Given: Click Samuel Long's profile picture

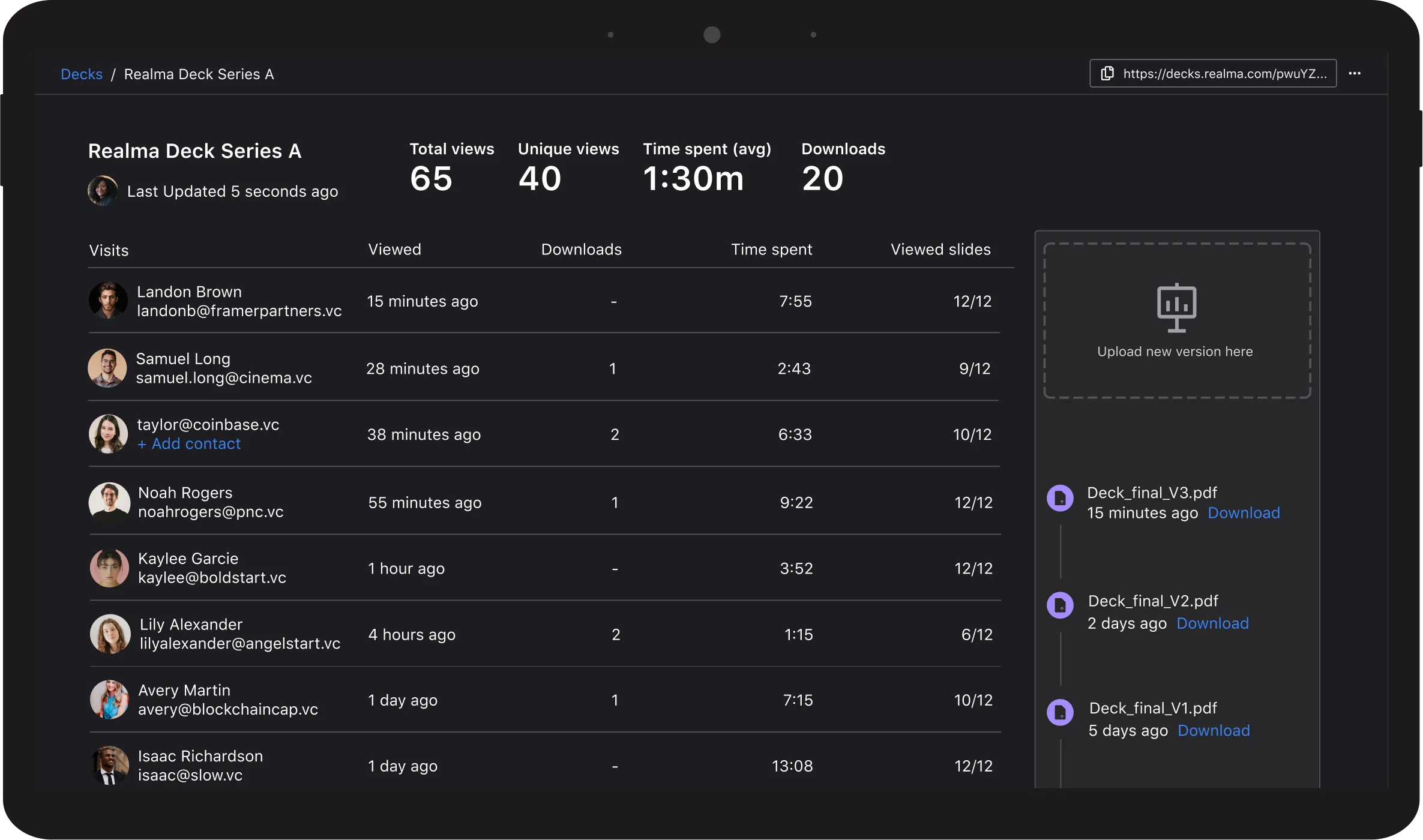Looking at the screenshot, I should tap(107, 368).
